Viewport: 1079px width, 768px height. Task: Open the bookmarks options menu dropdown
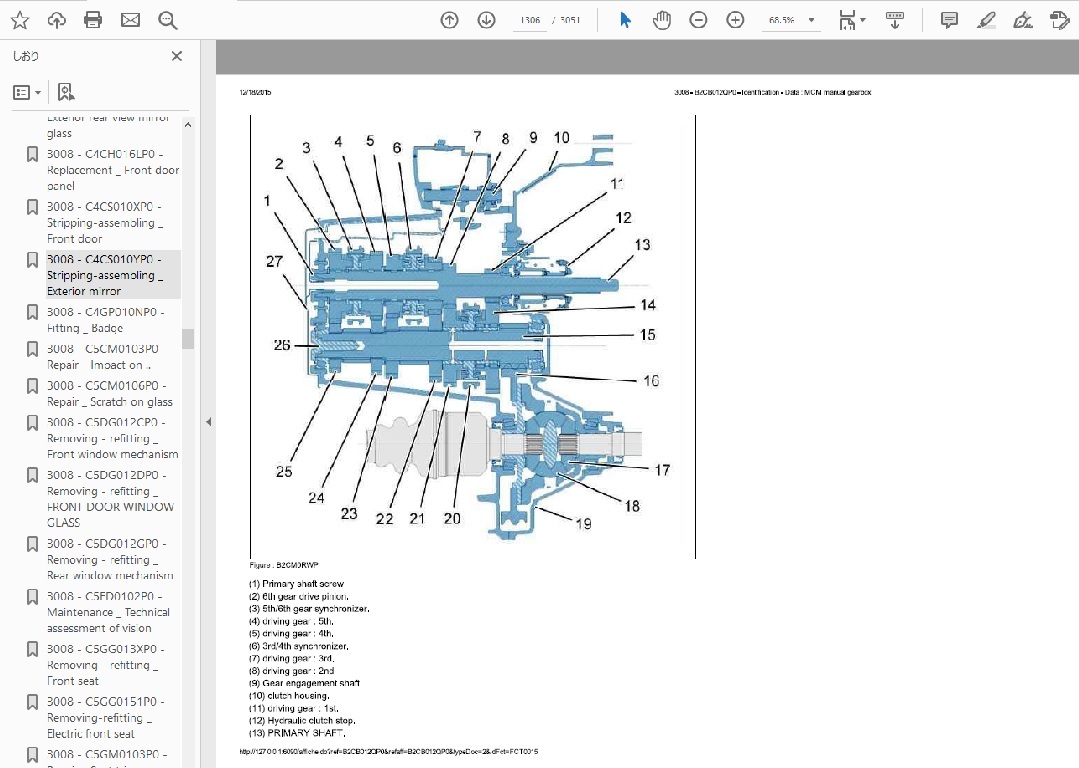pos(27,92)
